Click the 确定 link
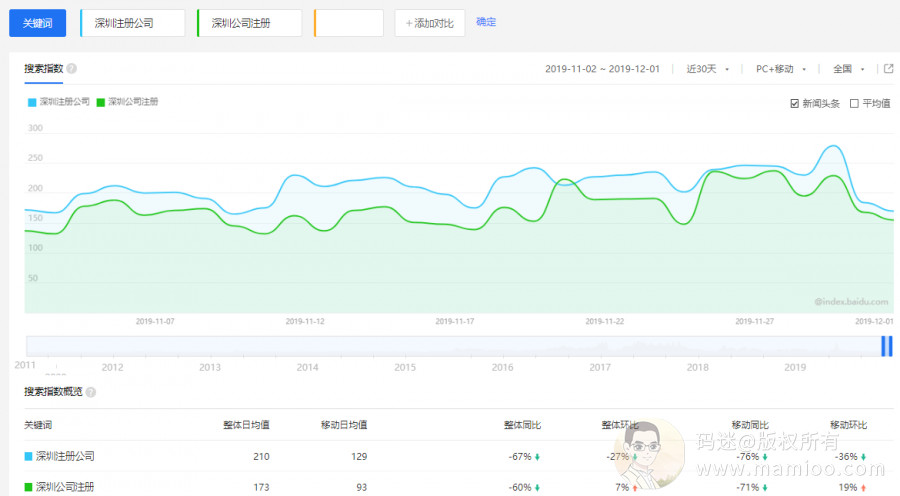Screen dimensions: 900x496 coord(486,22)
